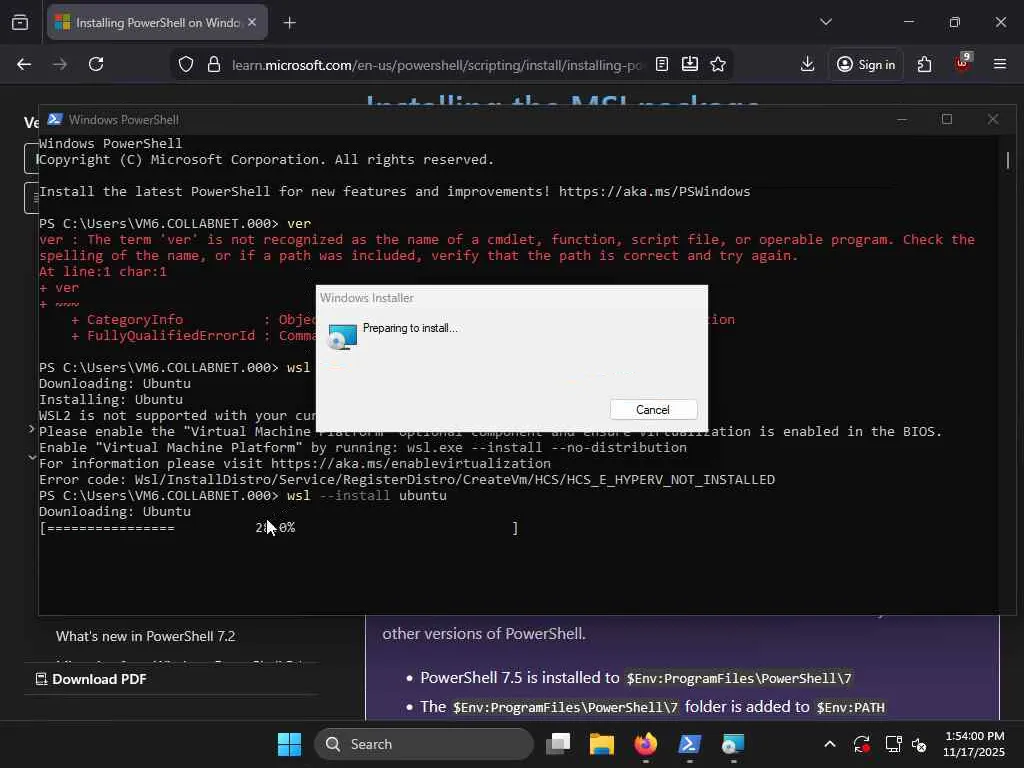Close the Installing PowerShell on Windows tab
This screenshot has height=768, width=1024.
(252, 22)
